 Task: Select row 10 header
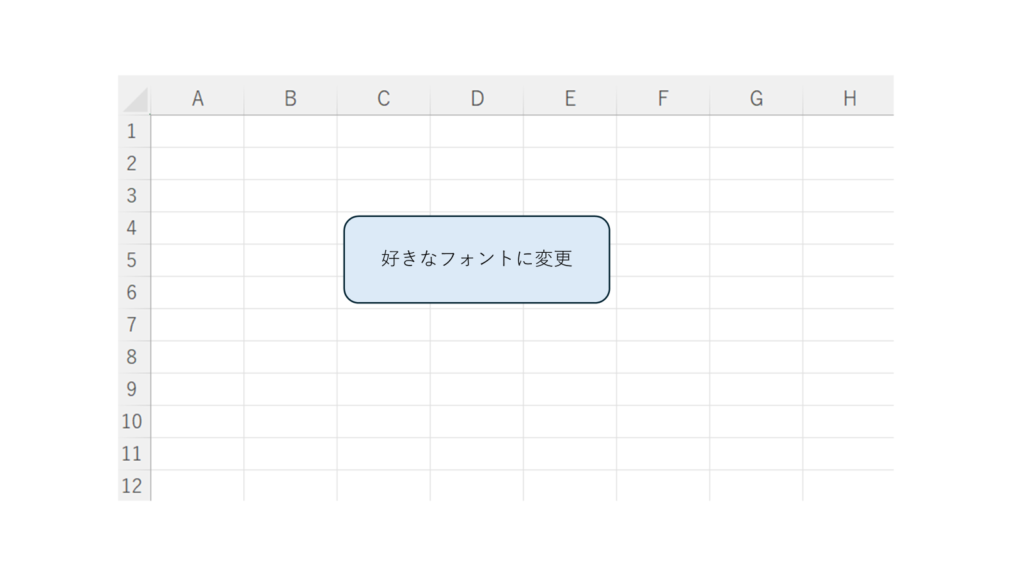pyautogui.click(x=132, y=421)
